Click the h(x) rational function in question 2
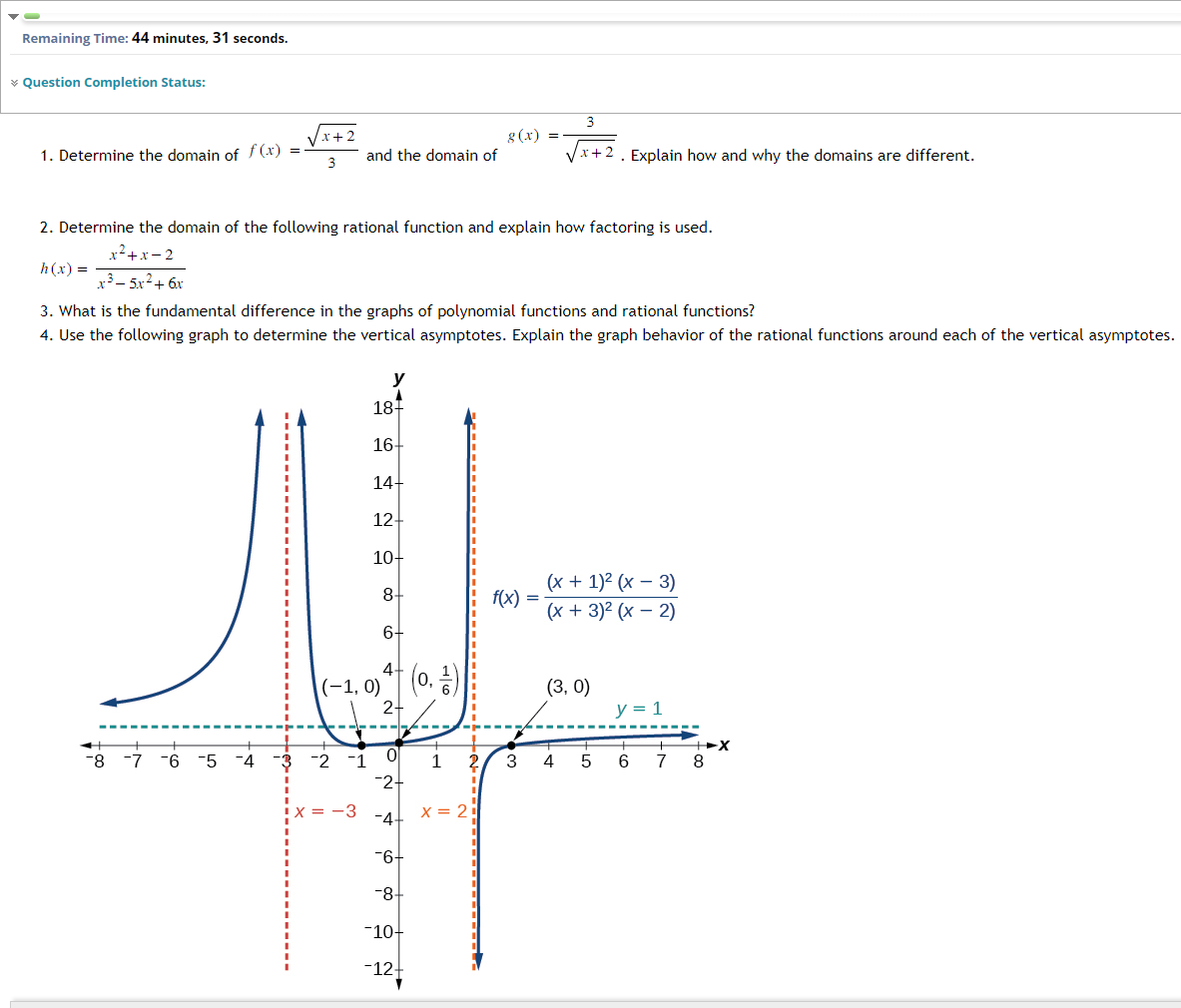Viewport: 1181px width, 1008px height. [x=112, y=267]
